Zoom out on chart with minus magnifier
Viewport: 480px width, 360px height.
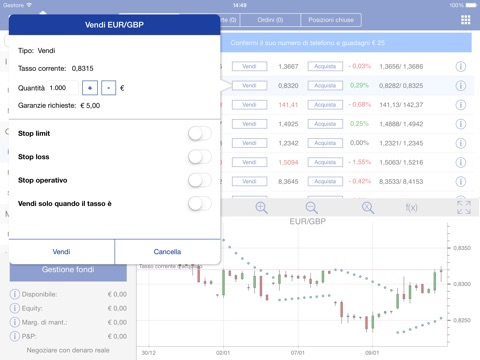click(311, 208)
